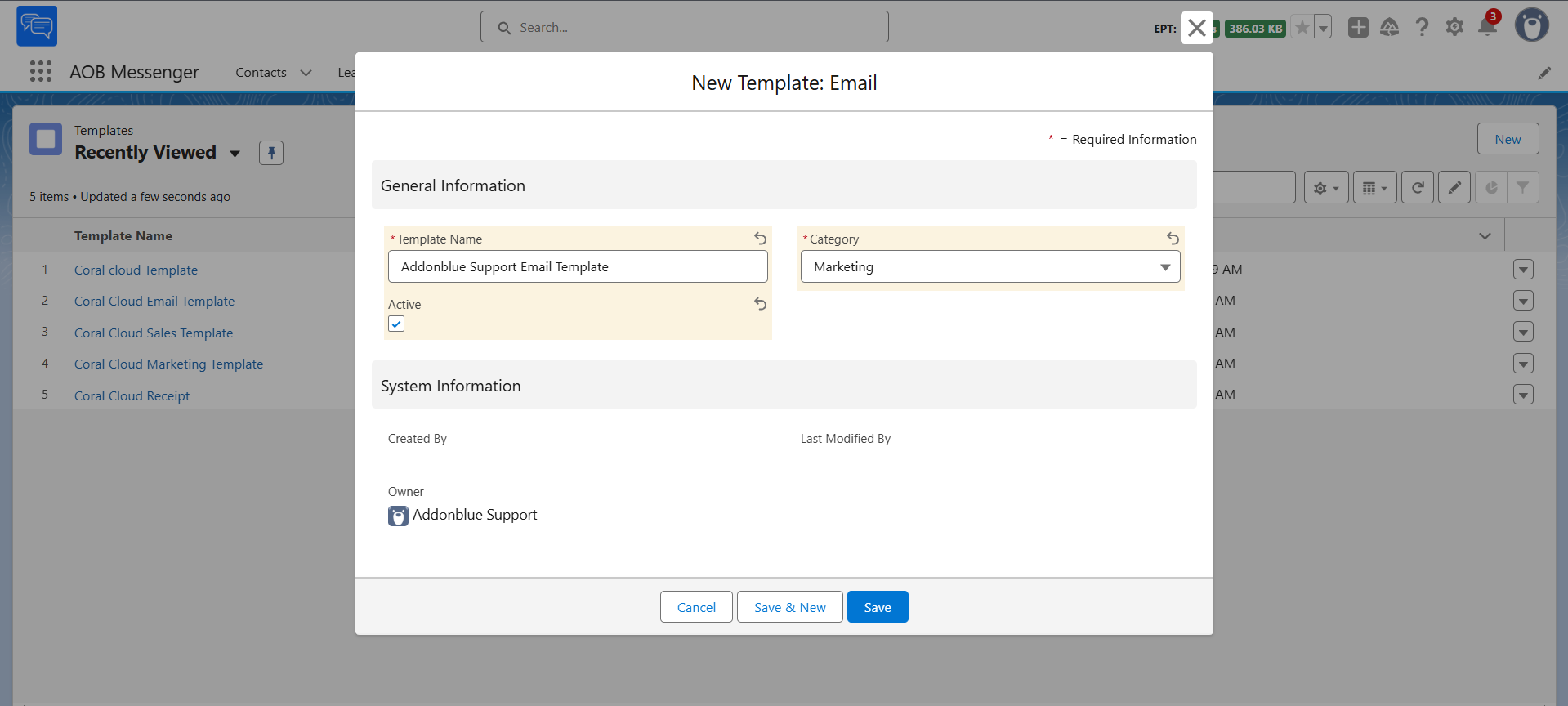This screenshot has width=1568, height=706.
Task: Expand the Contacts tab dropdown chevron
Action: point(306,73)
